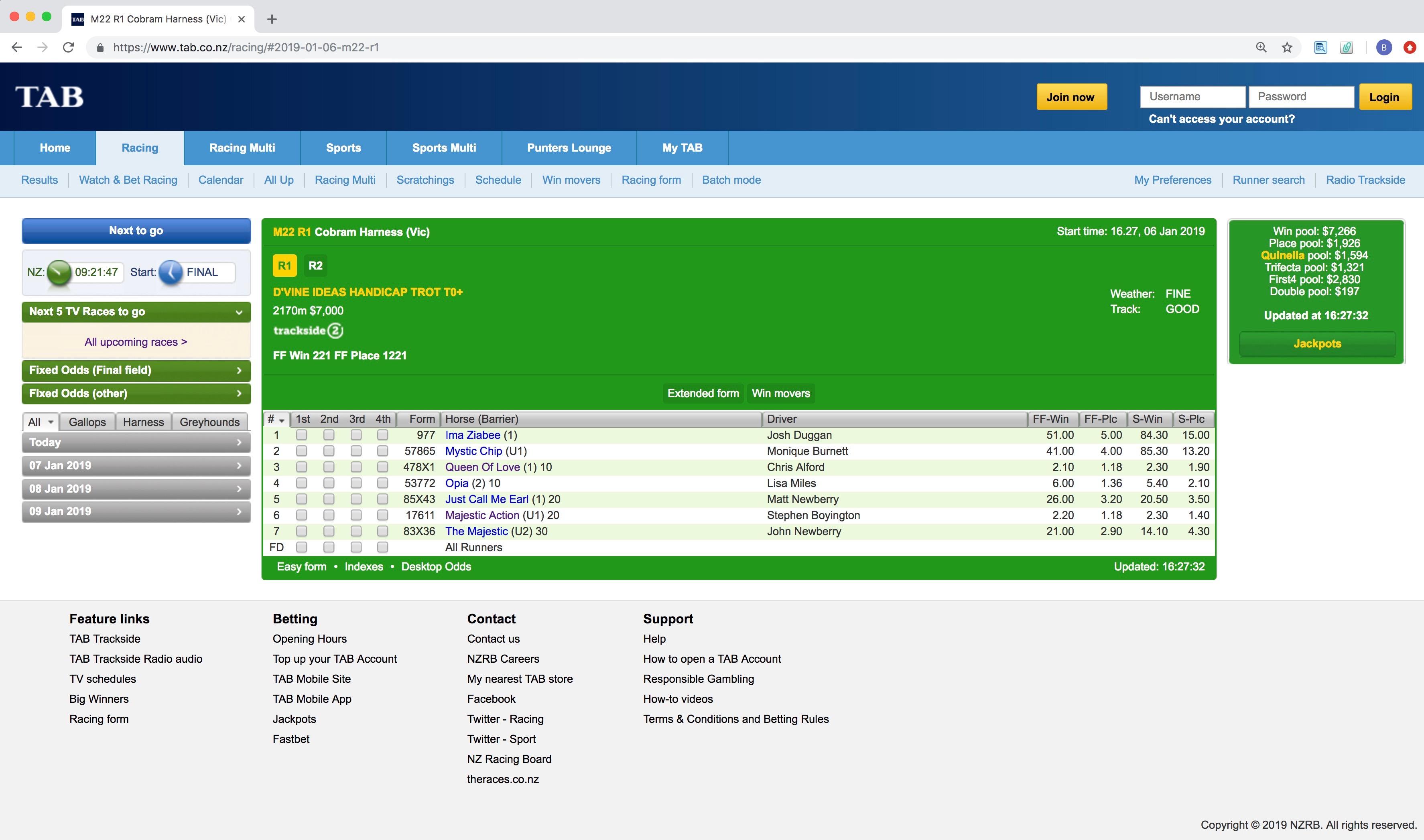Expand the 09 Jan 2019 list
Screen dimensions: 1424x840
136,512
